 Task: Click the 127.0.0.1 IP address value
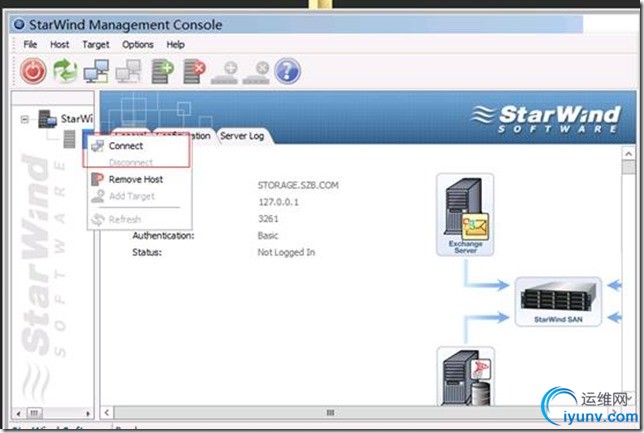pos(278,202)
